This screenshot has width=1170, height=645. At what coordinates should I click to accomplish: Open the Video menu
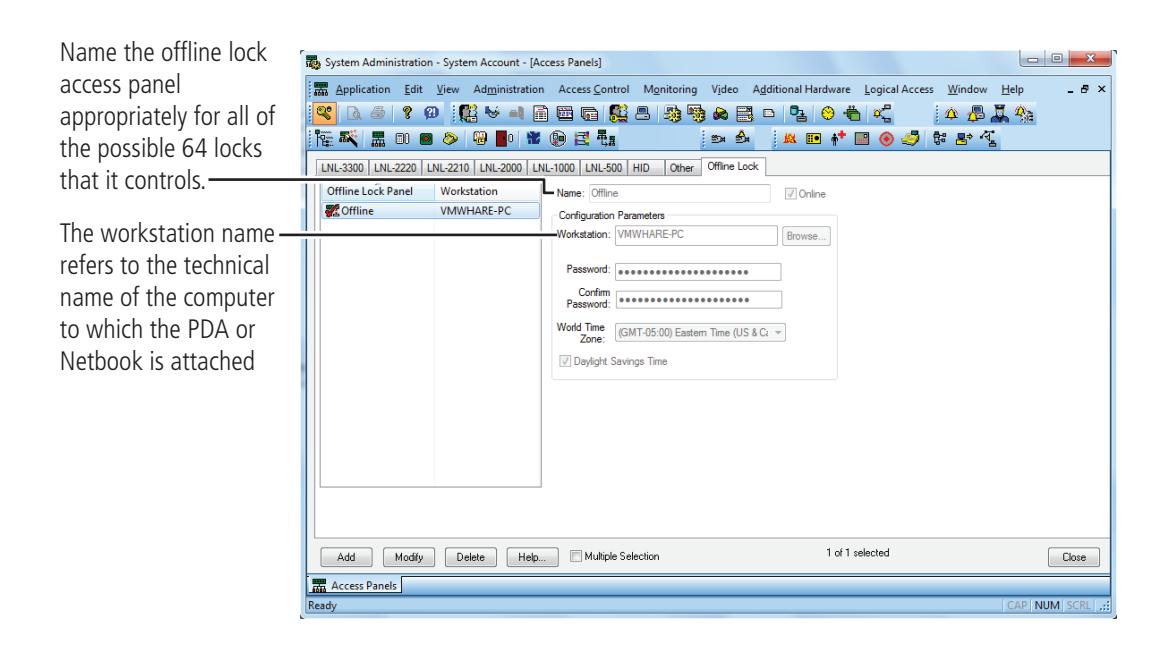point(725,90)
